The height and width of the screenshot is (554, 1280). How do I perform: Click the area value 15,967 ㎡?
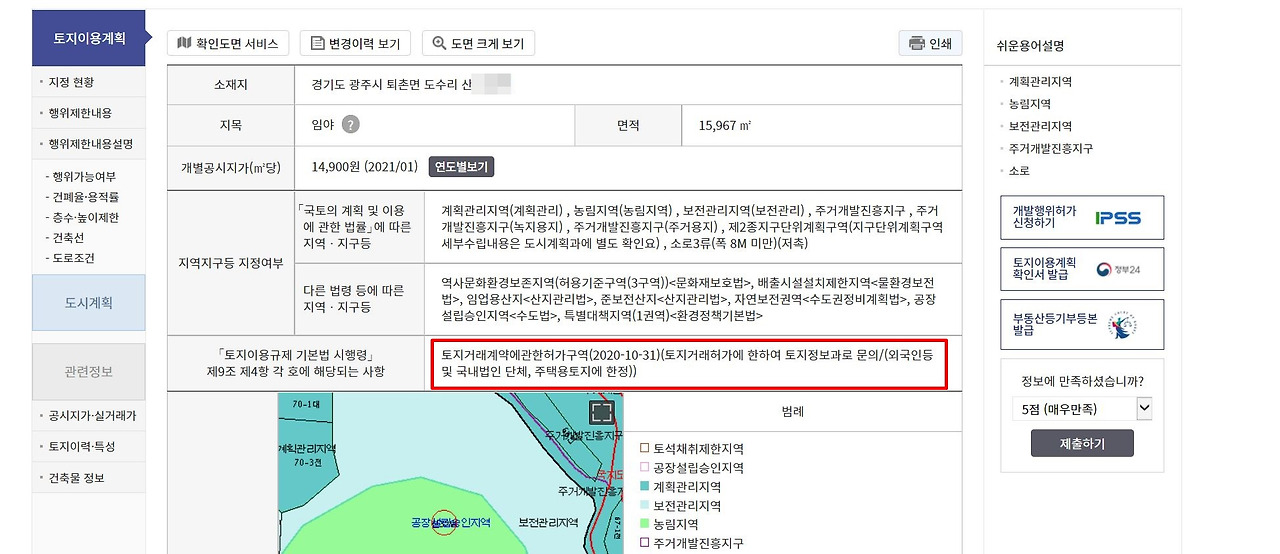[725, 126]
